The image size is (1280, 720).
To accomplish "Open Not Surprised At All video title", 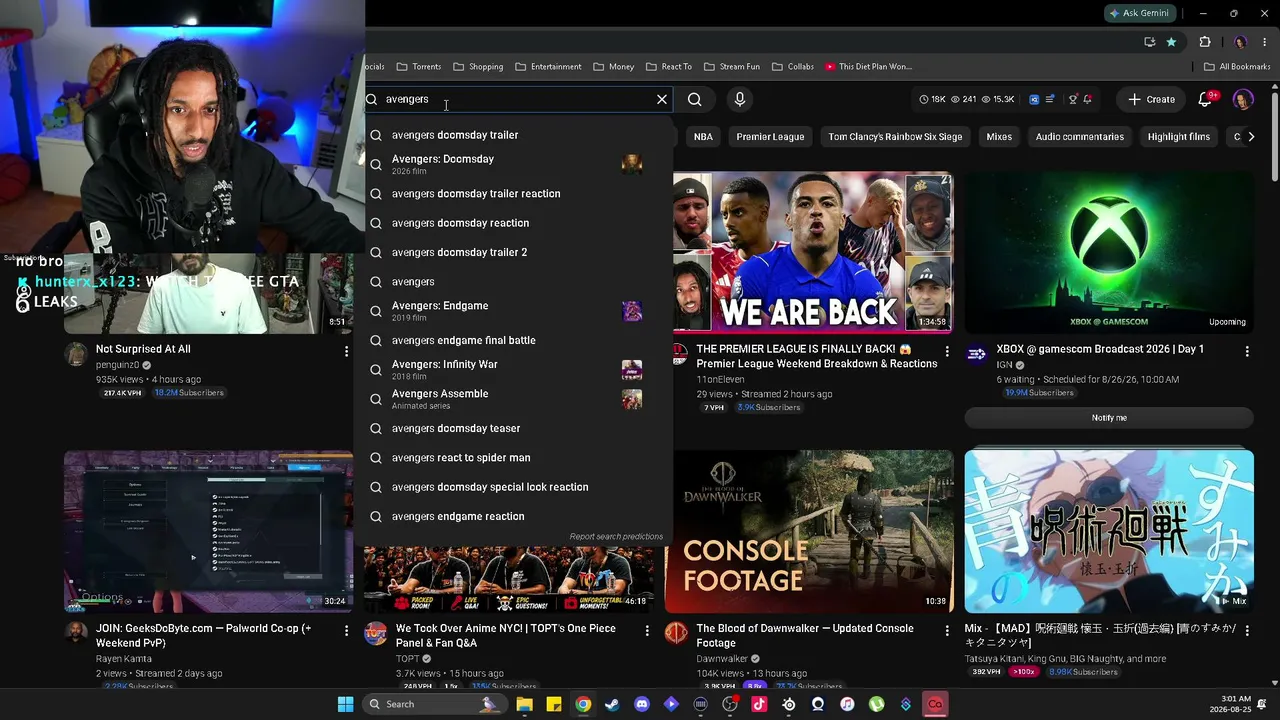I will [x=143, y=349].
